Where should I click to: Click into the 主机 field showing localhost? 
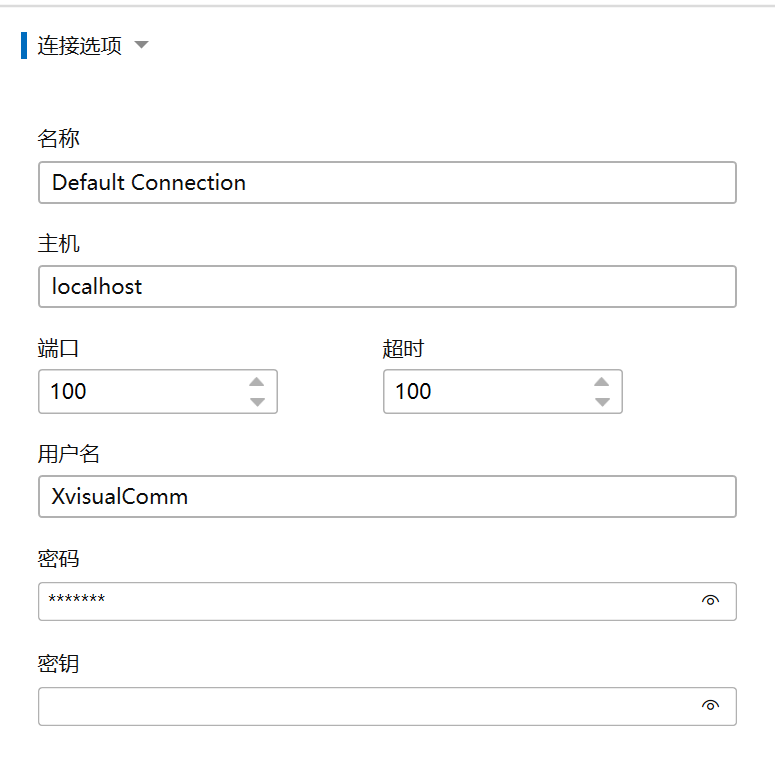(387, 287)
